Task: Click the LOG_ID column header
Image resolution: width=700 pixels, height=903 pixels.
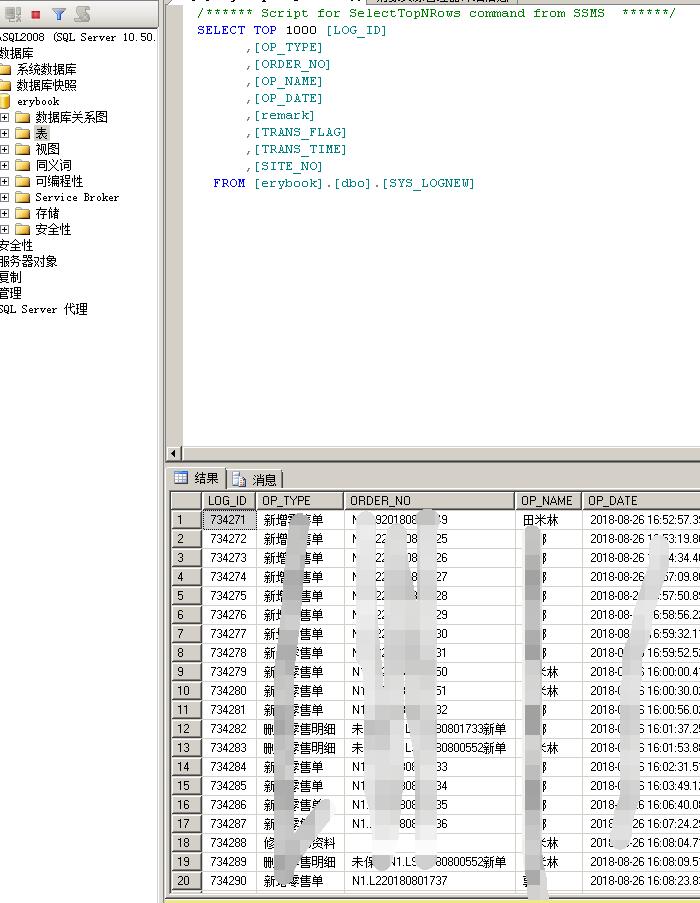Action: [229, 500]
